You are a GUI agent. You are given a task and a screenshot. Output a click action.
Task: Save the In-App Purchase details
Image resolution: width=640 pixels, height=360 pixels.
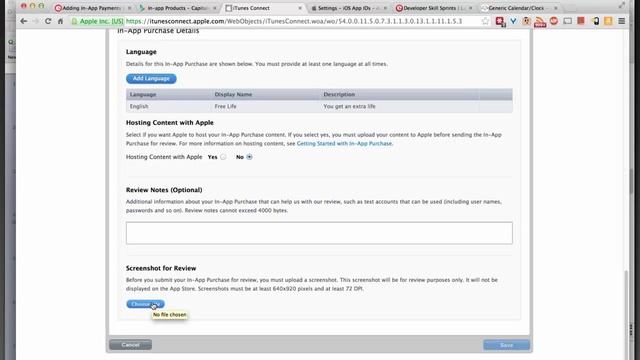(x=506, y=345)
